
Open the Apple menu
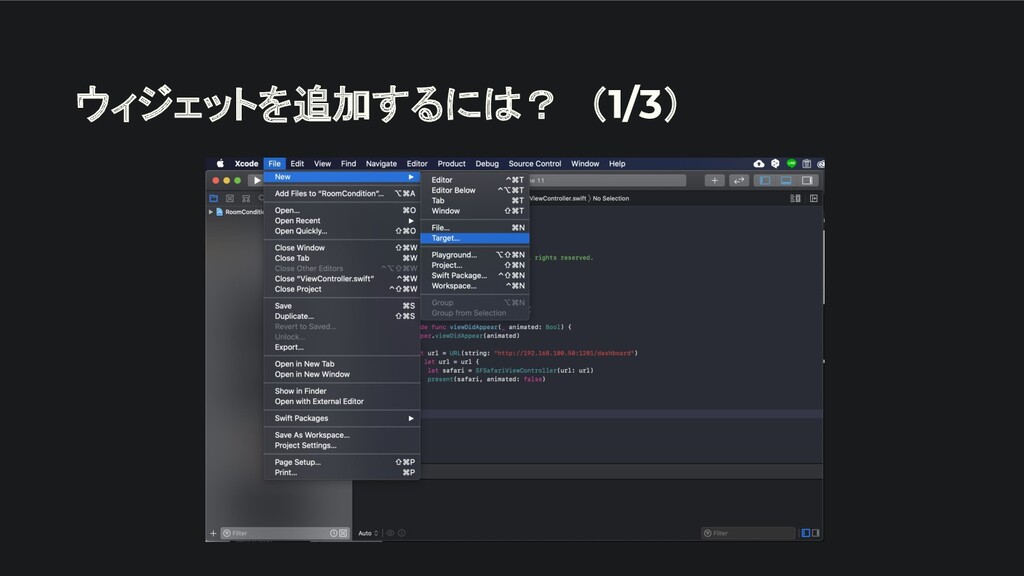coord(220,164)
